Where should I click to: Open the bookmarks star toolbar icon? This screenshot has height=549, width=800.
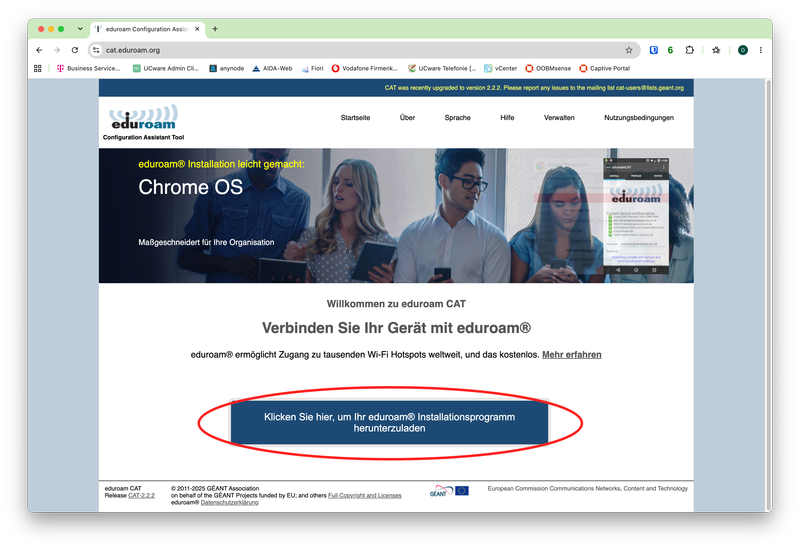click(716, 50)
